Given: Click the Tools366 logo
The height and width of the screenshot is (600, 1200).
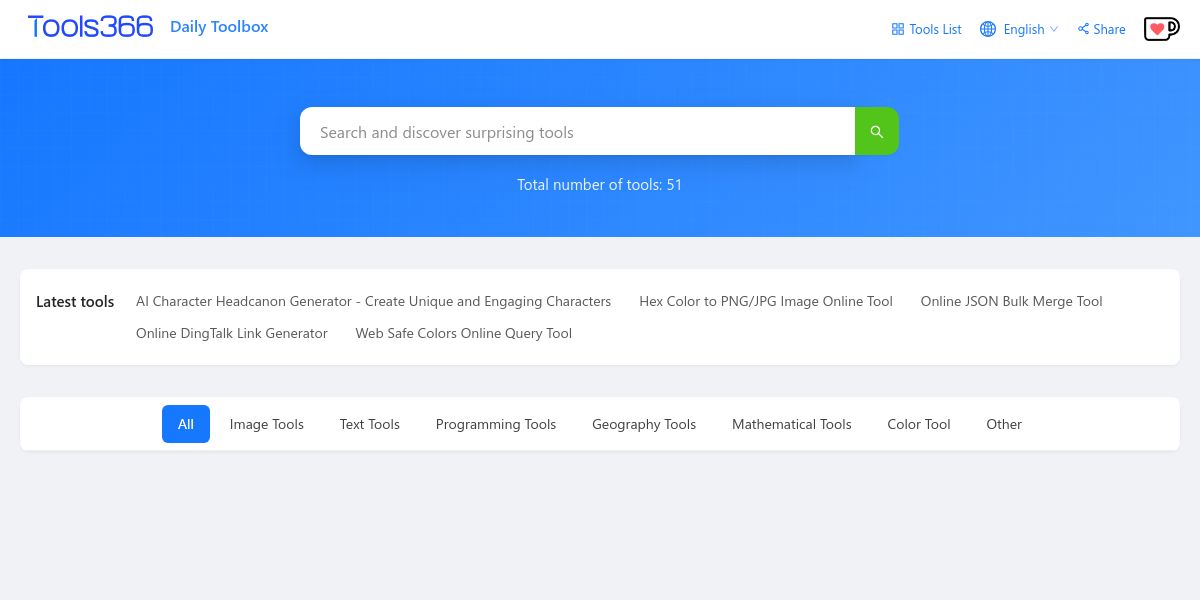Looking at the screenshot, I should (90, 27).
